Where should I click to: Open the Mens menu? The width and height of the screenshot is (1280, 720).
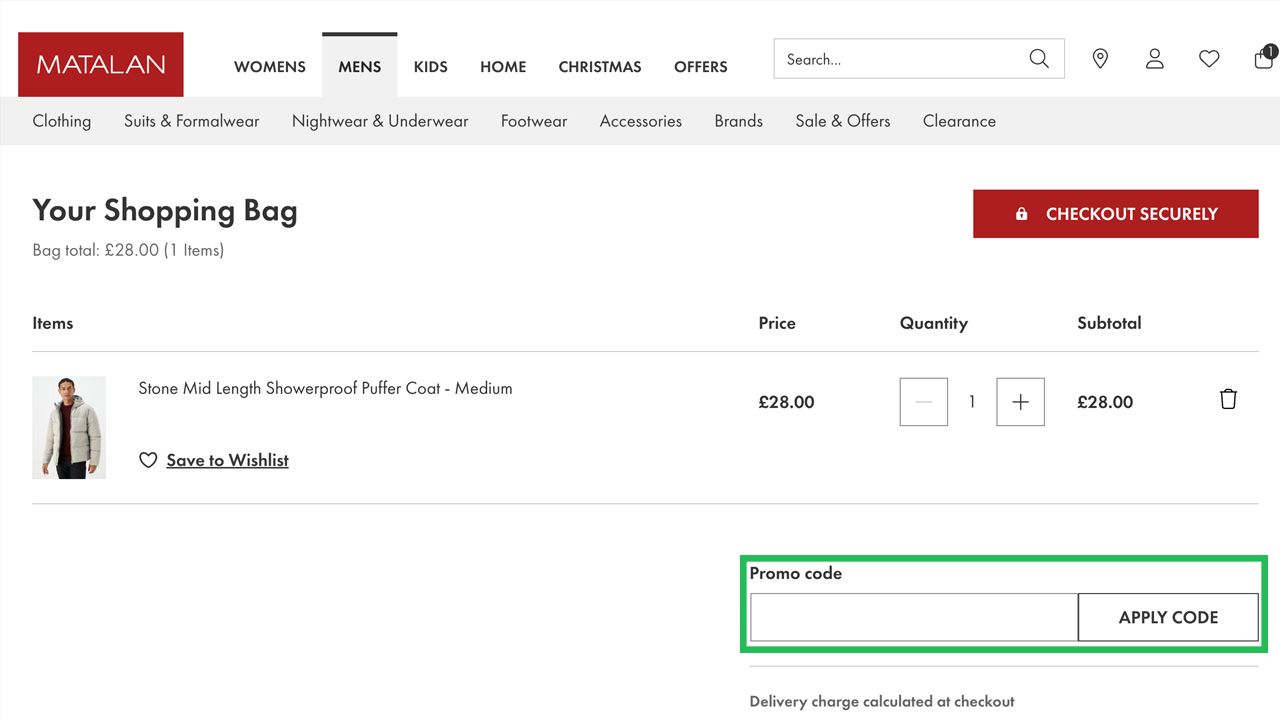[x=359, y=67]
